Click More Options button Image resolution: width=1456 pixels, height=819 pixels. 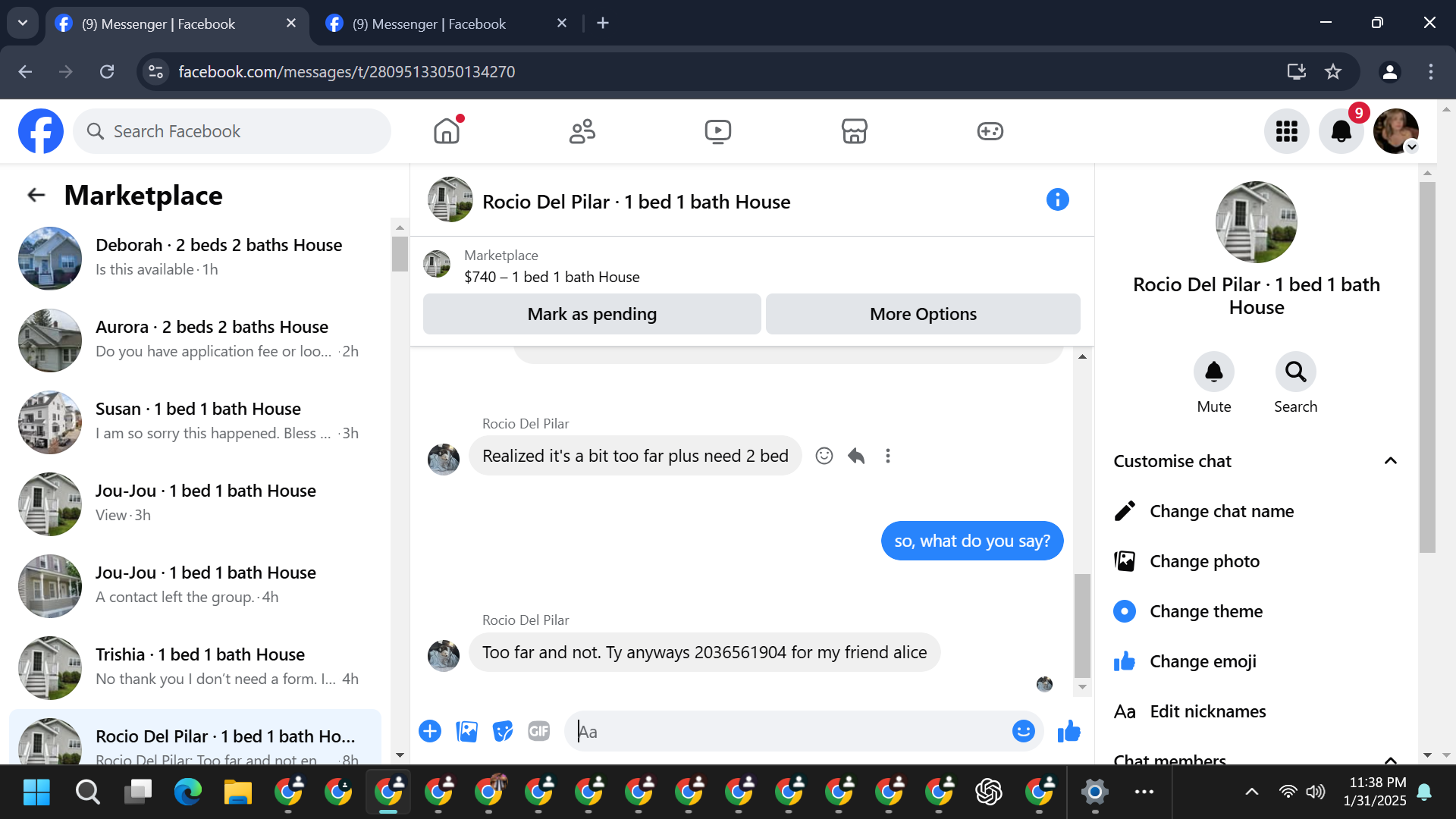click(x=923, y=314)
